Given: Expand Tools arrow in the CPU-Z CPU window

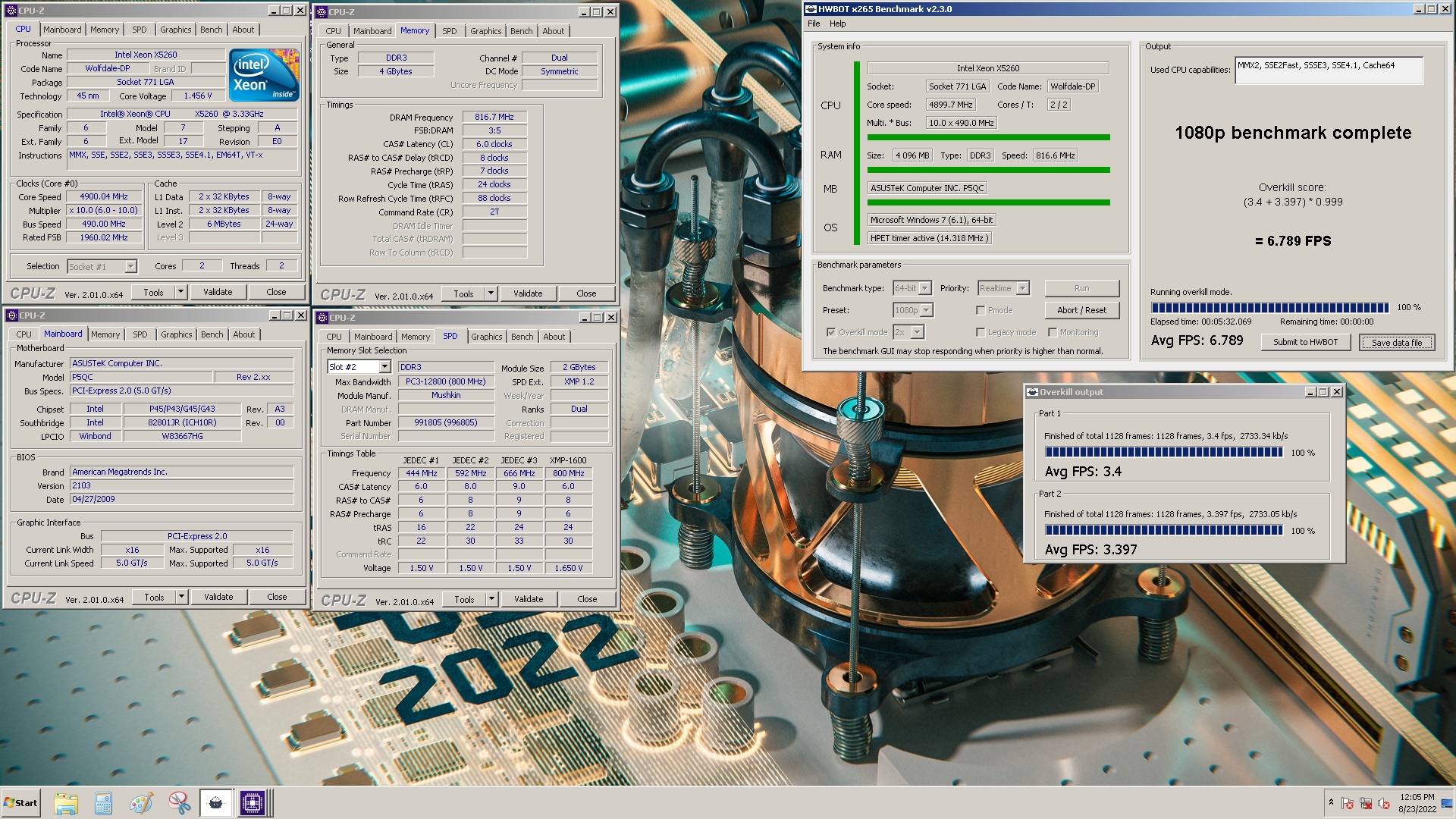Looking at the screenshot, I should (180, 292).
